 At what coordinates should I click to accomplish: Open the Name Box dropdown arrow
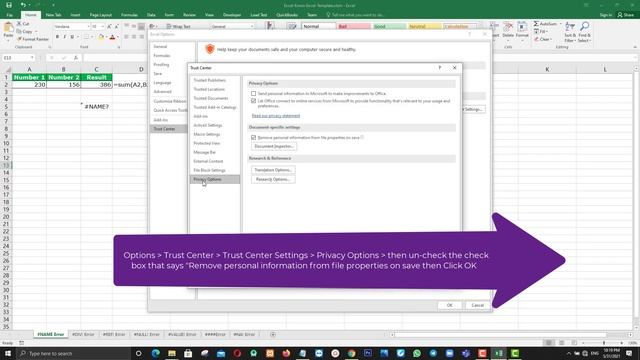click(x=32, y=58)
